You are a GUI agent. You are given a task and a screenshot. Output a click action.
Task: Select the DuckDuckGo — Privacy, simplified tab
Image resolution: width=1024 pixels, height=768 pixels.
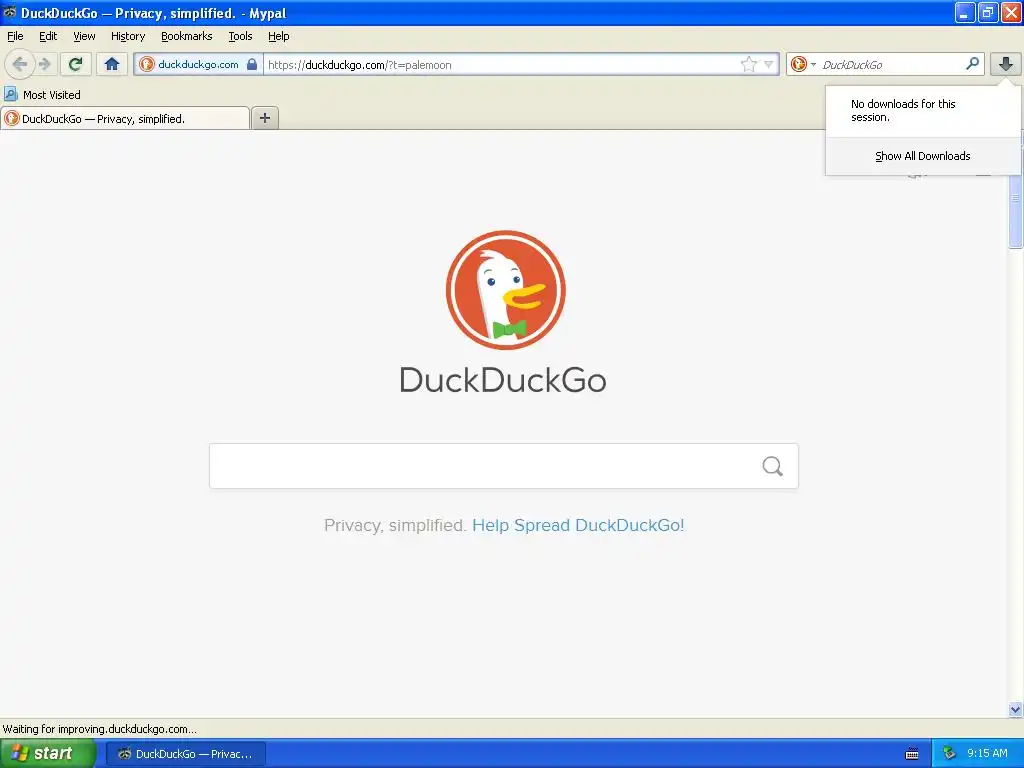point(125,118)
